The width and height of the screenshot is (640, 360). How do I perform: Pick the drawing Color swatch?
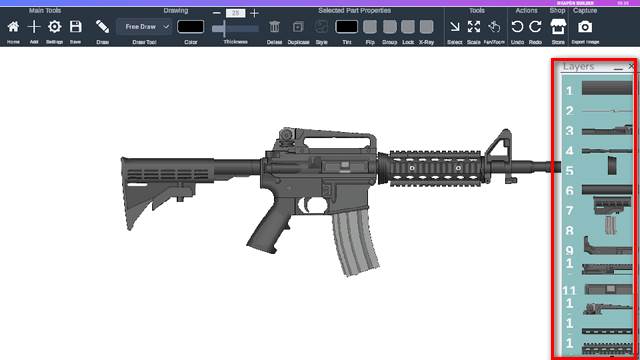(191, 27)
